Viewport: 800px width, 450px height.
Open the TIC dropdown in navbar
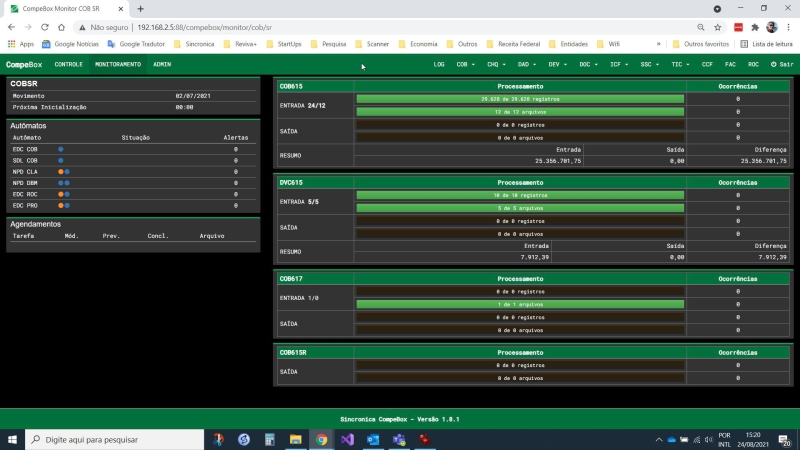pyautogui.click(x=680, y=65)
